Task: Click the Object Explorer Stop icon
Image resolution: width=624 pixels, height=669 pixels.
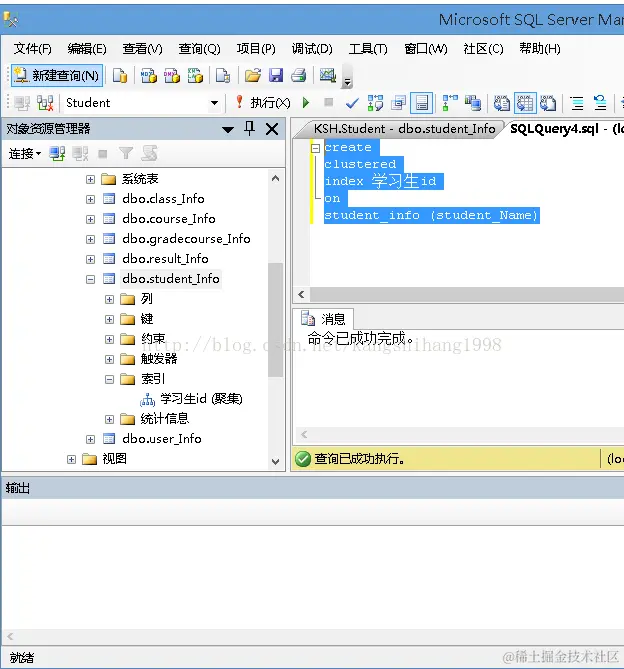Action: click(x=102, y=154)
